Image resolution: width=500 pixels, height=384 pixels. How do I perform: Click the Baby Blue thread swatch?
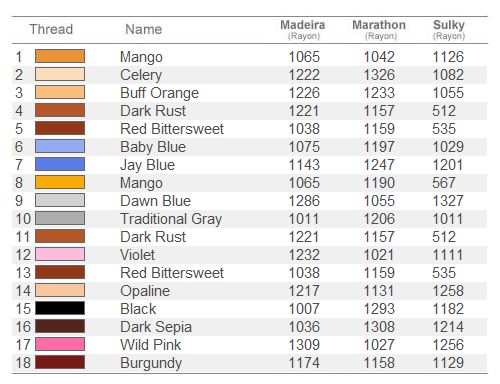(x=60, y=146)
